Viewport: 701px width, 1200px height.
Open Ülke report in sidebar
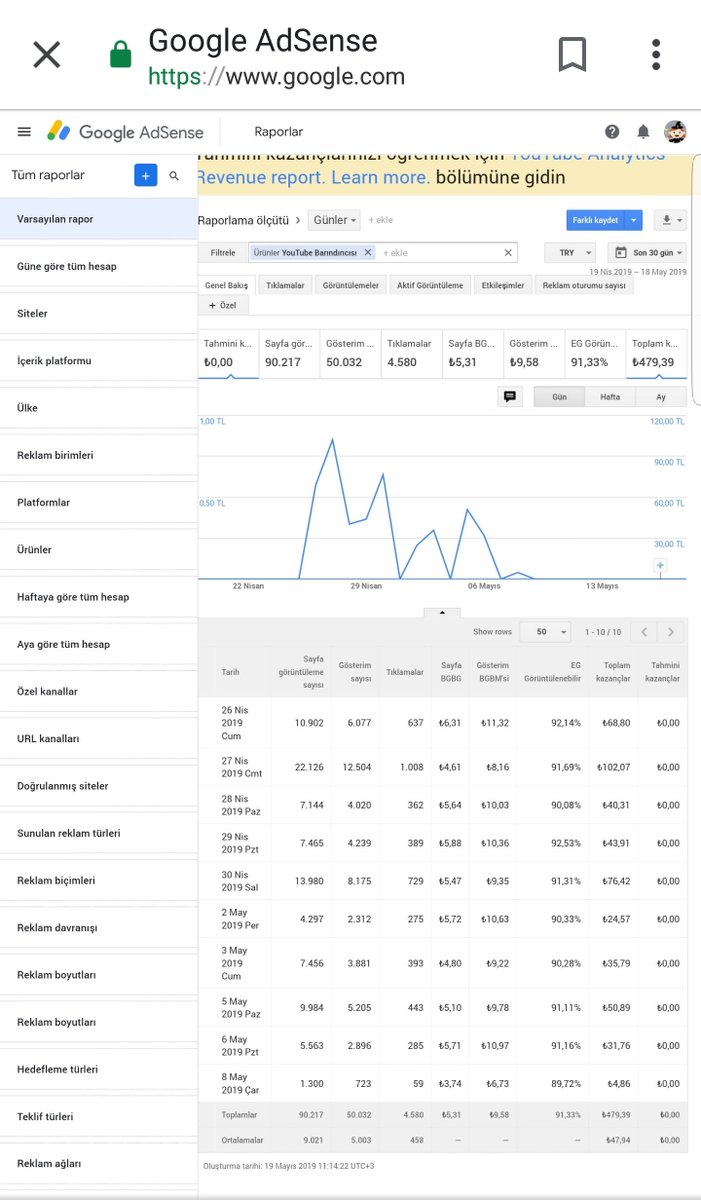(x=99, y=408)
